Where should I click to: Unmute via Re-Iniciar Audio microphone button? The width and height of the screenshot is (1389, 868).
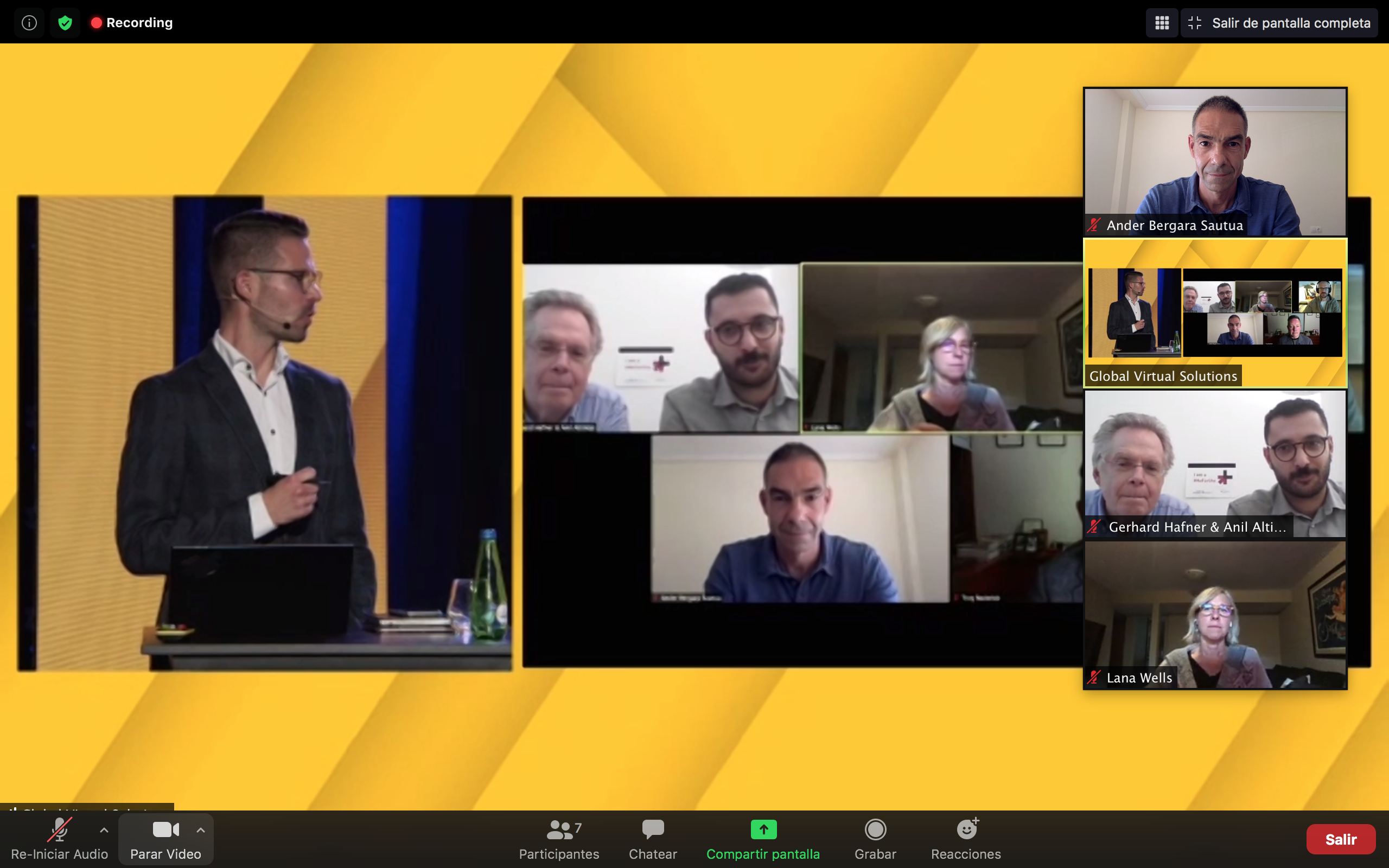(x=59, y=839)
